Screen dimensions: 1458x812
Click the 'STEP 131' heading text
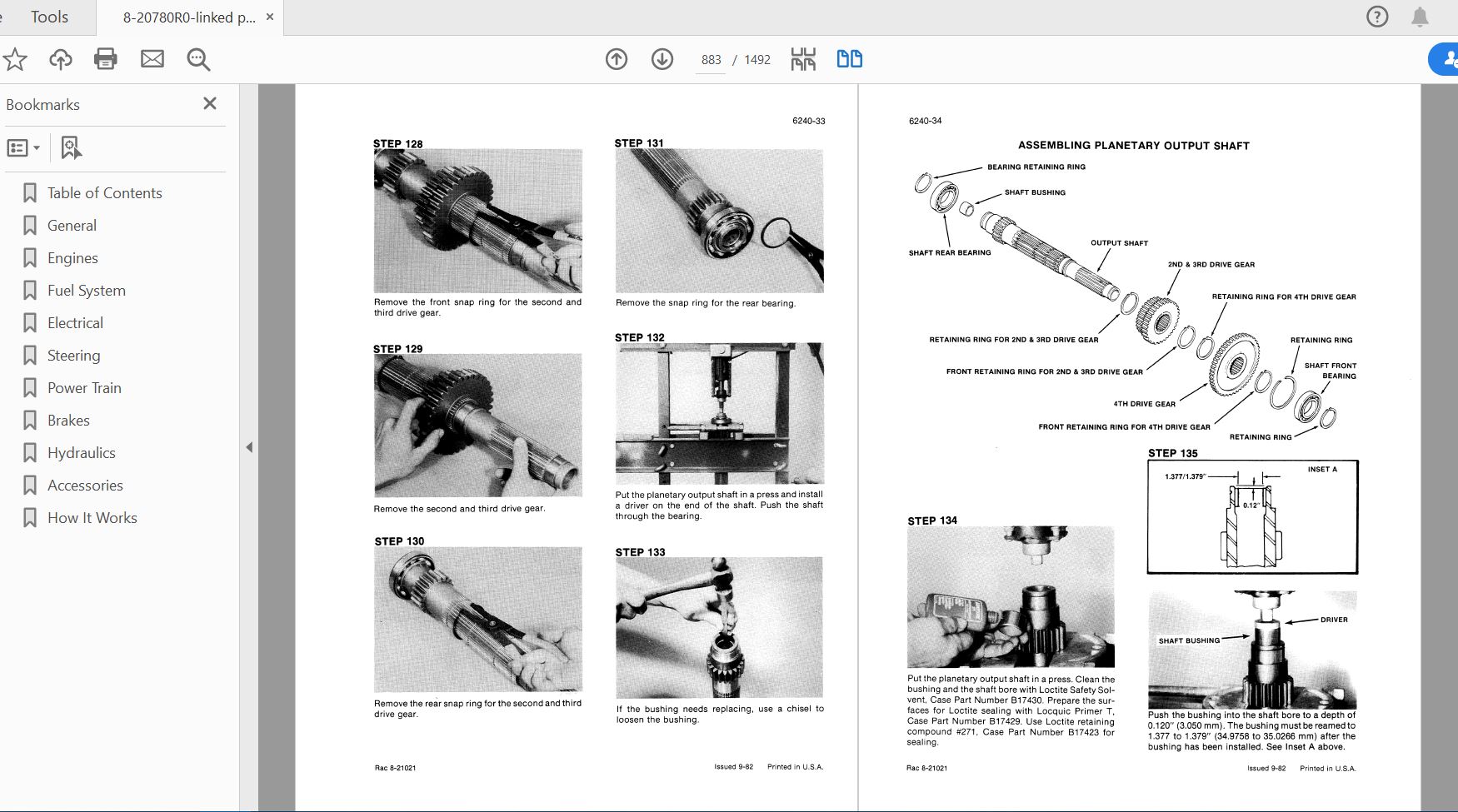coord(639,143)
